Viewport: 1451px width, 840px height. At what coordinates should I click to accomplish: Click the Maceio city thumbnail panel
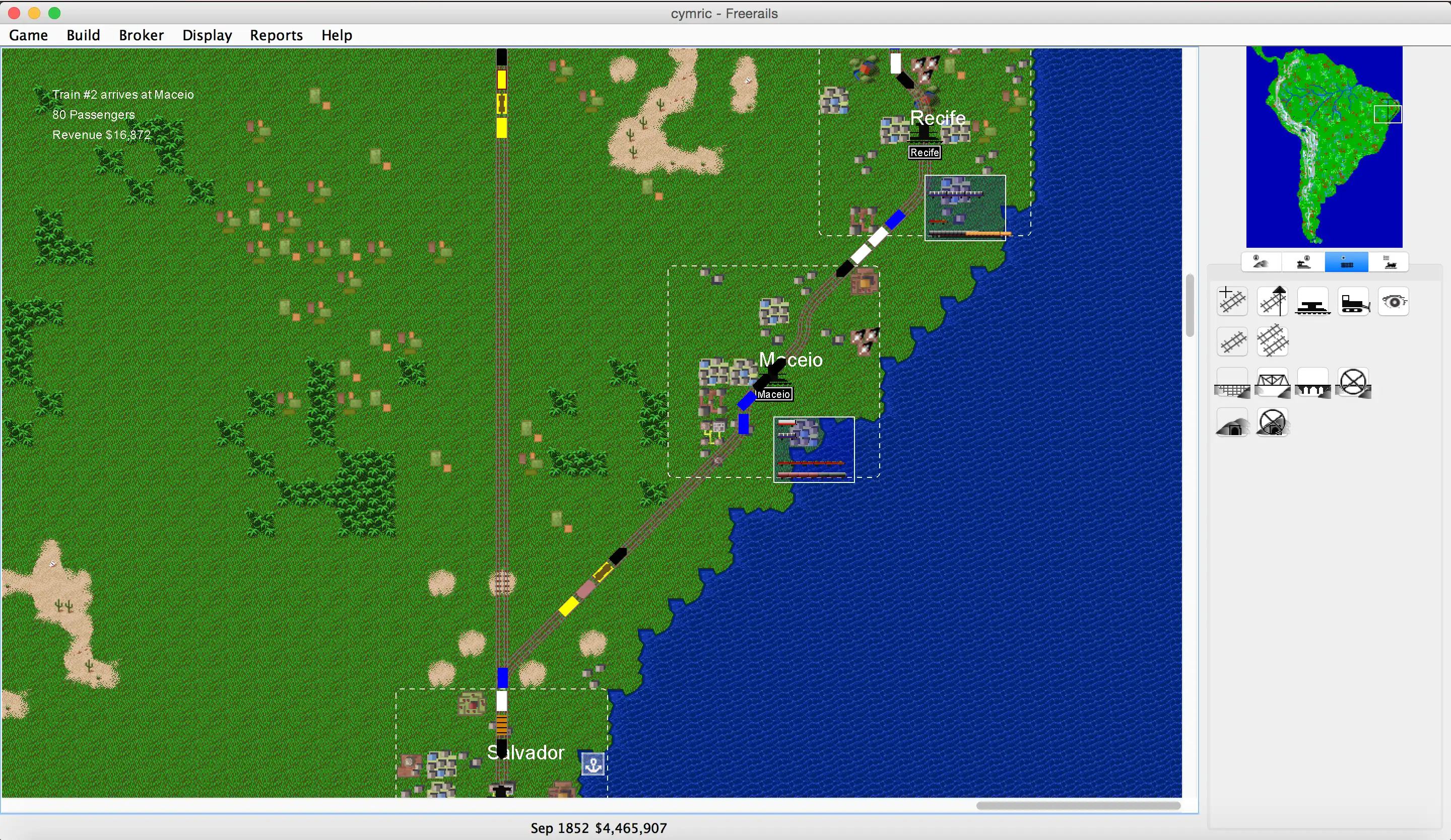(815, 449)
